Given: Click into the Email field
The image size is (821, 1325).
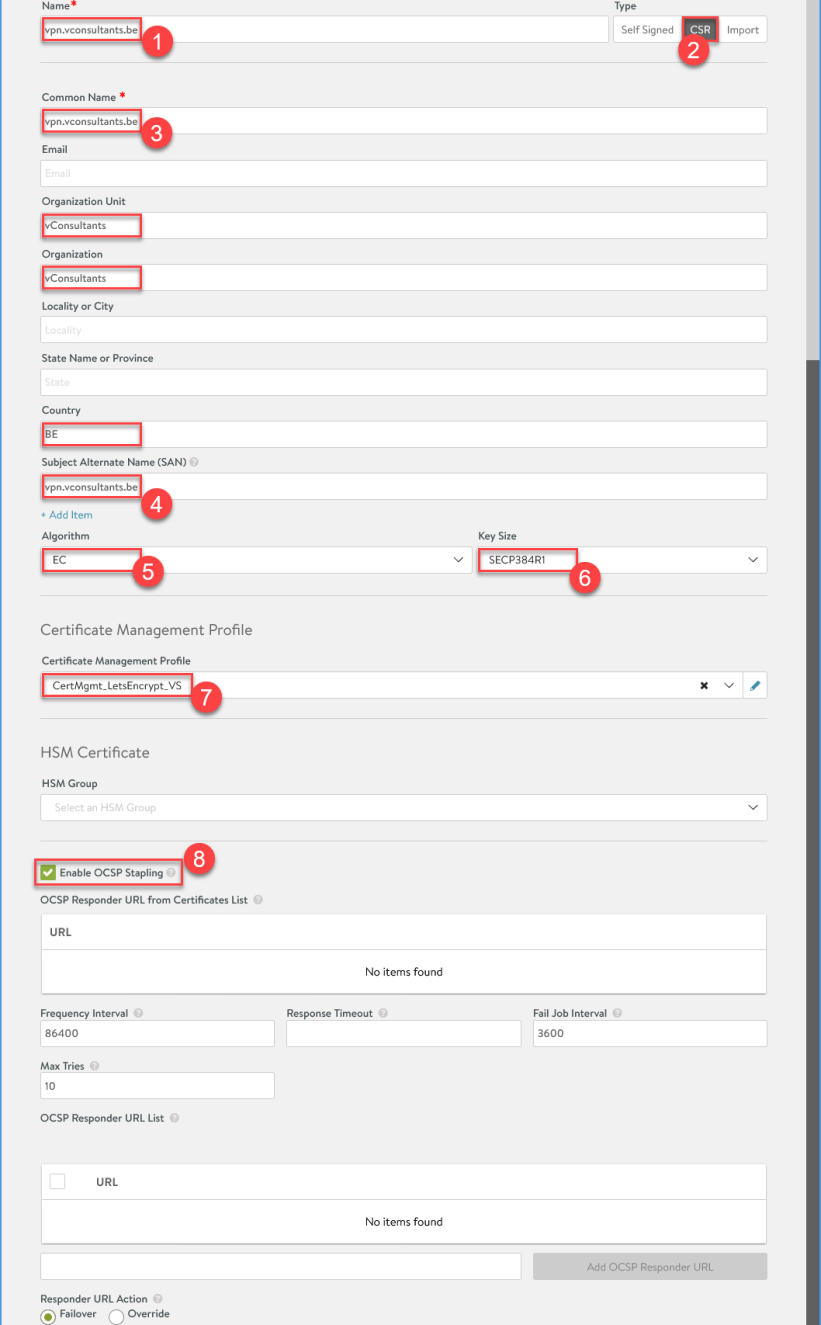Looking at the screenshot, I should (x=404, y=173).
